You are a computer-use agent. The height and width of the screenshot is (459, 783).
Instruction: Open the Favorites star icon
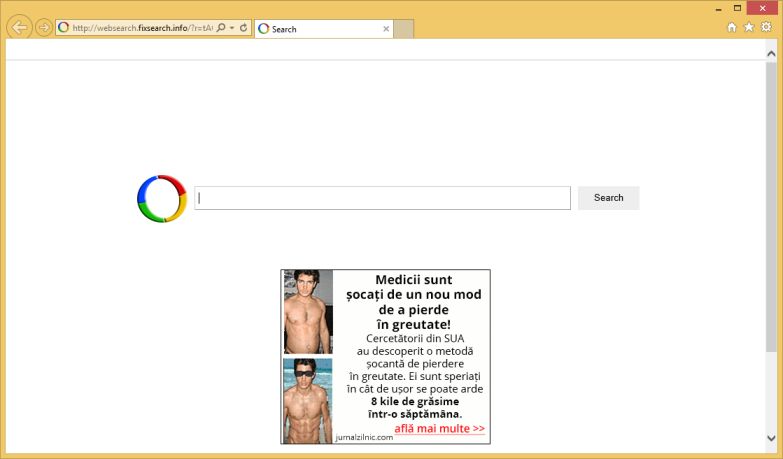(749, 27)
